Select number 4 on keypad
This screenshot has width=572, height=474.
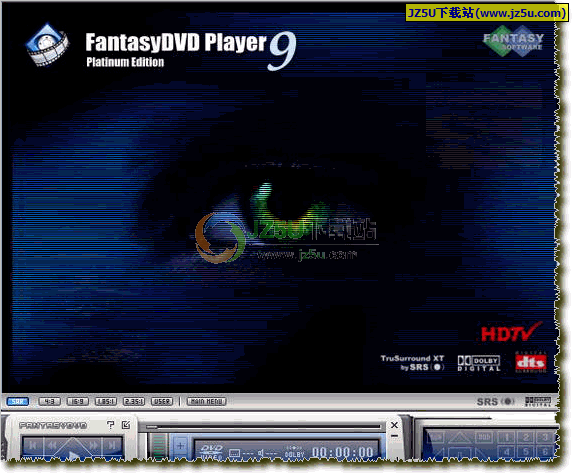[507, 452]
